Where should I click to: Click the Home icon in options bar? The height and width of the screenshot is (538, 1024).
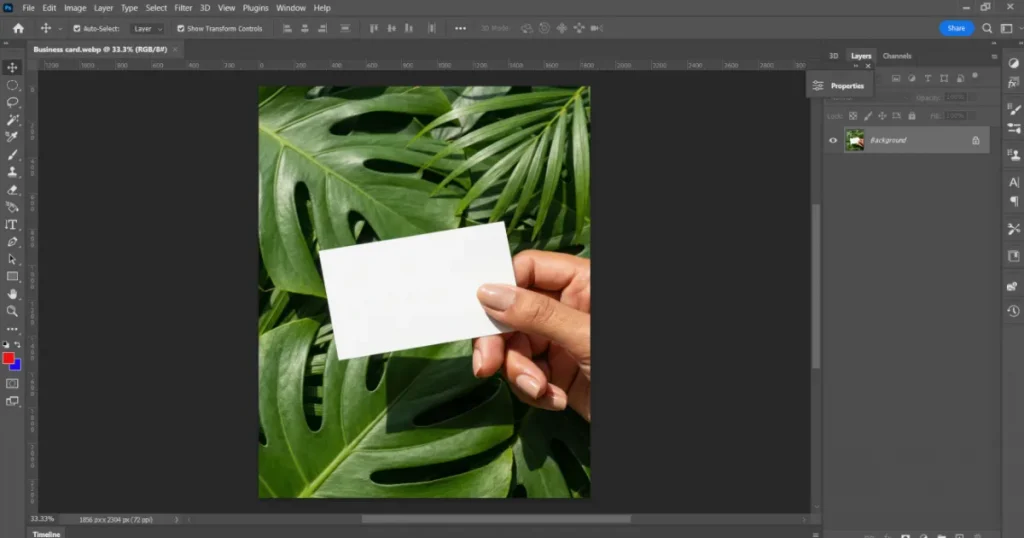(18, 28)
